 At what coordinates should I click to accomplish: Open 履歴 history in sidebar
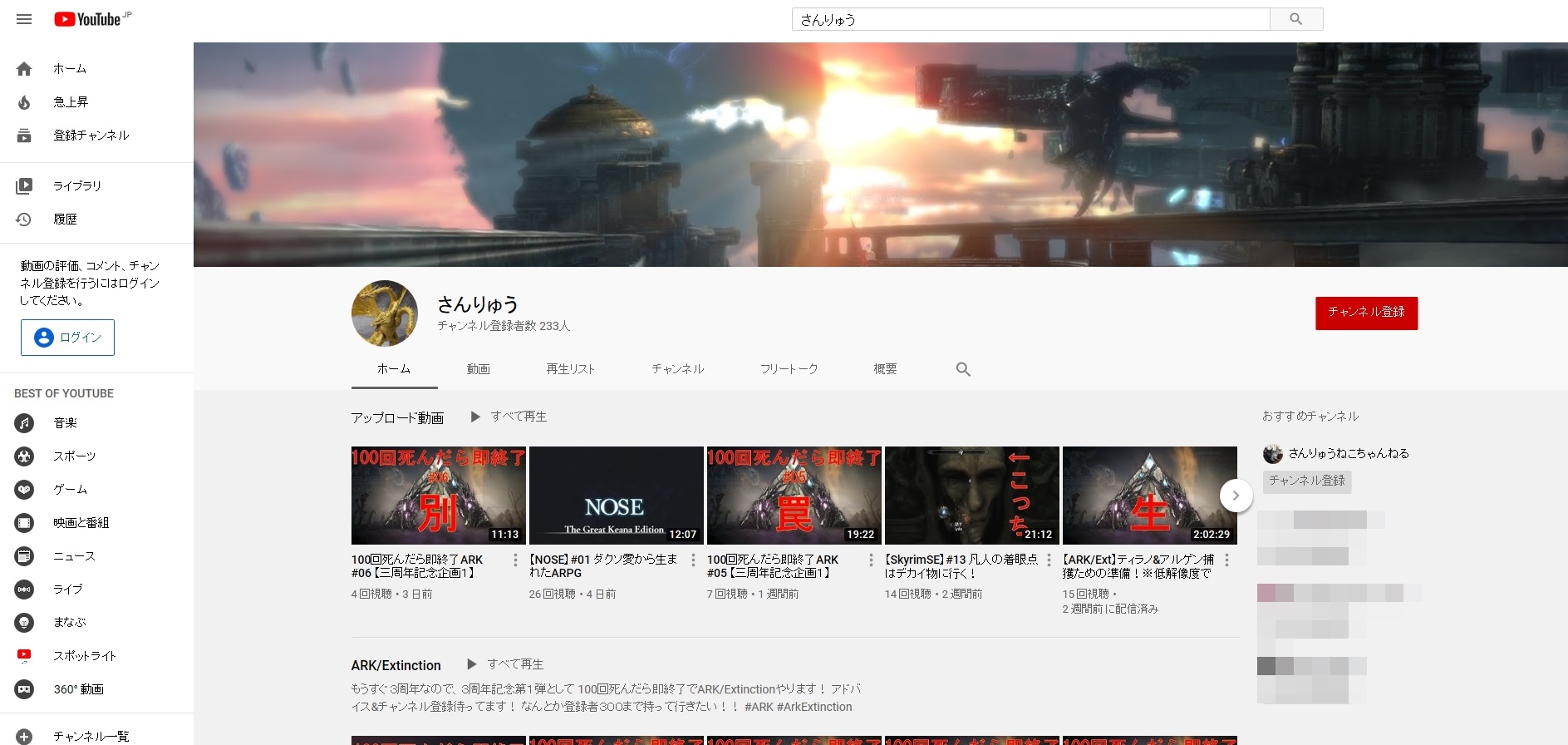(x=96, y=220)
